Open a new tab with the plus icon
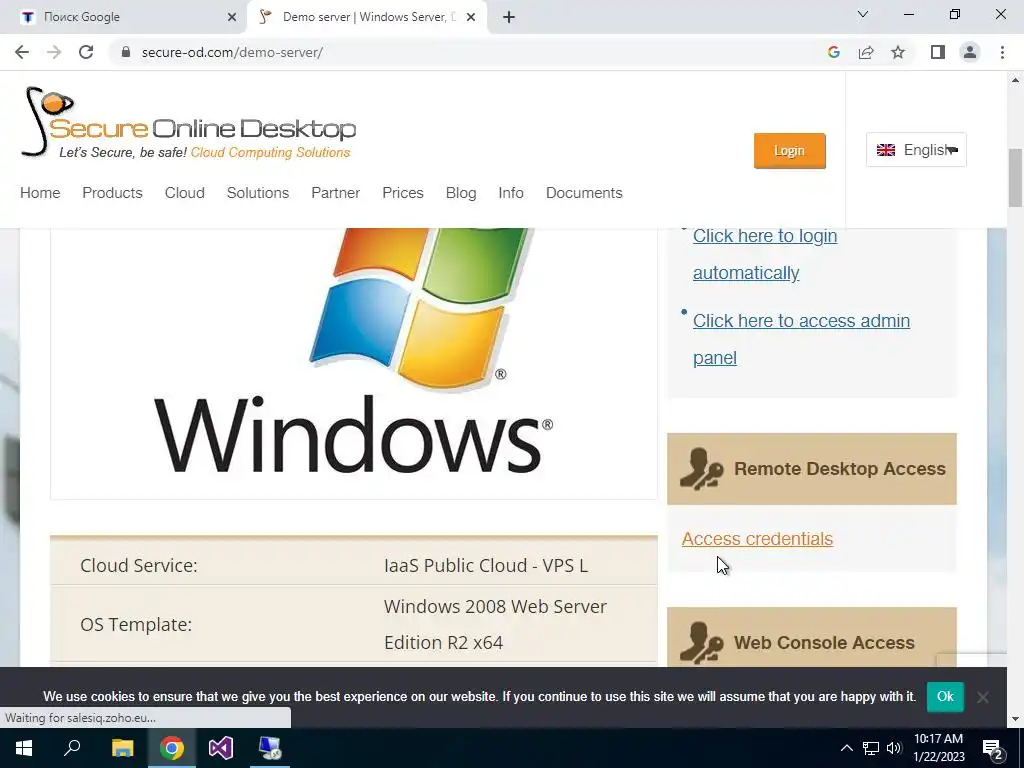 click(509, 17)
